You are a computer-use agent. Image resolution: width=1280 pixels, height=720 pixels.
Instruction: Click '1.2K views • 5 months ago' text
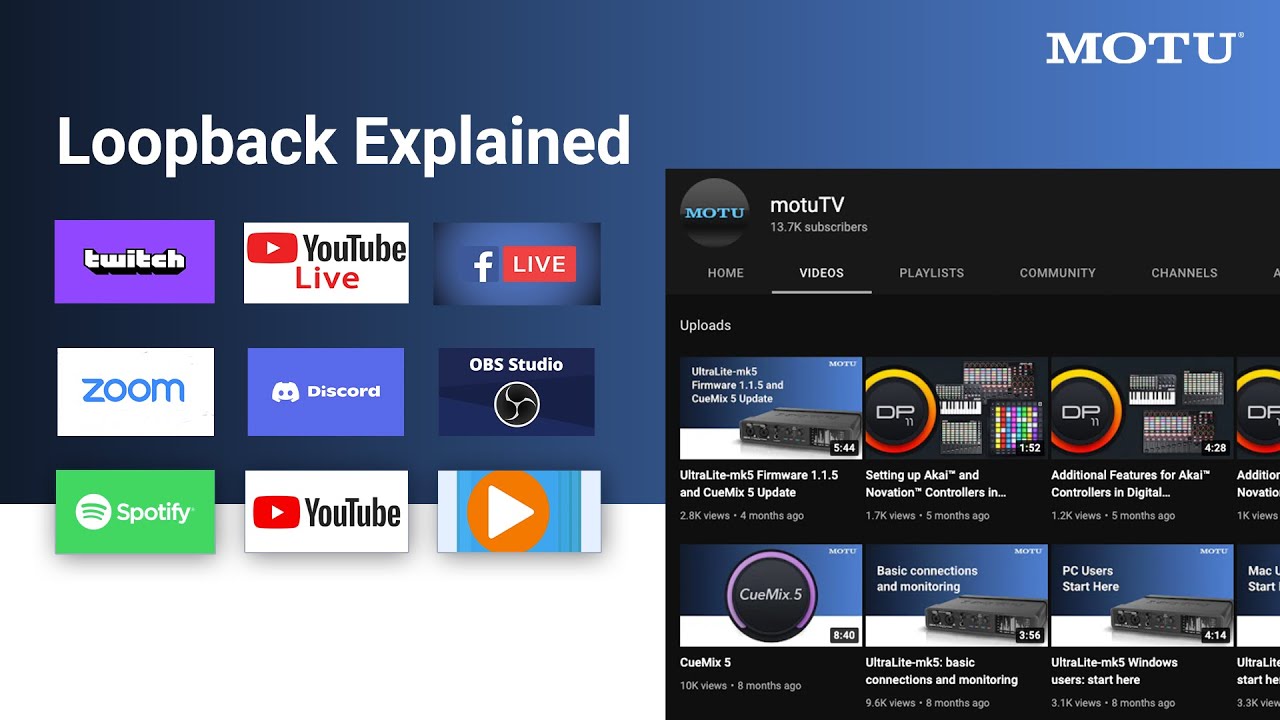point(1113,516)
